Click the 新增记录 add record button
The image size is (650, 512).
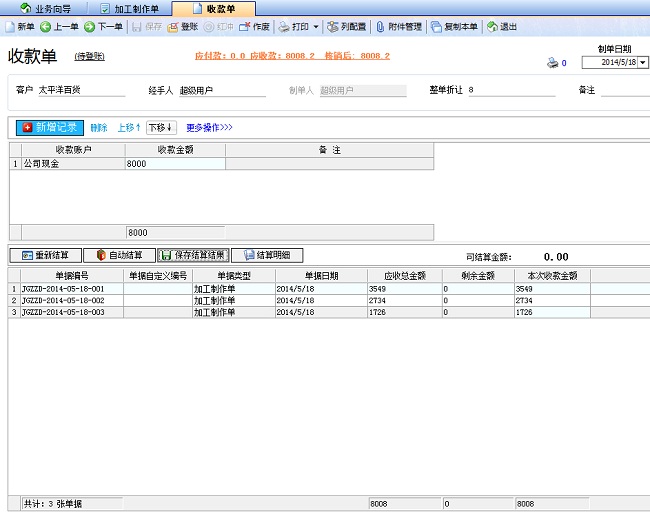50,128
